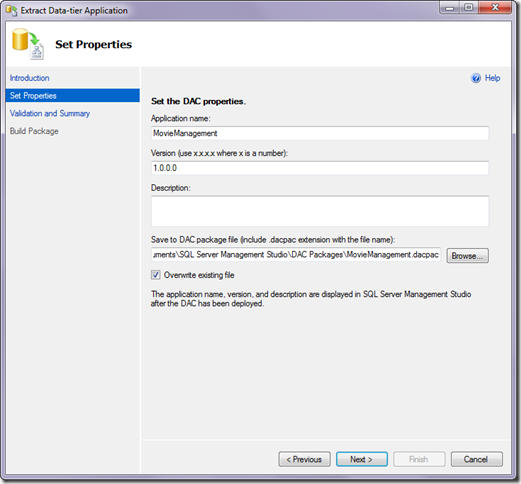The image size is (521, 484).
Task: Maximize the Extract Data-tier Application window
Action: [469, 7]
